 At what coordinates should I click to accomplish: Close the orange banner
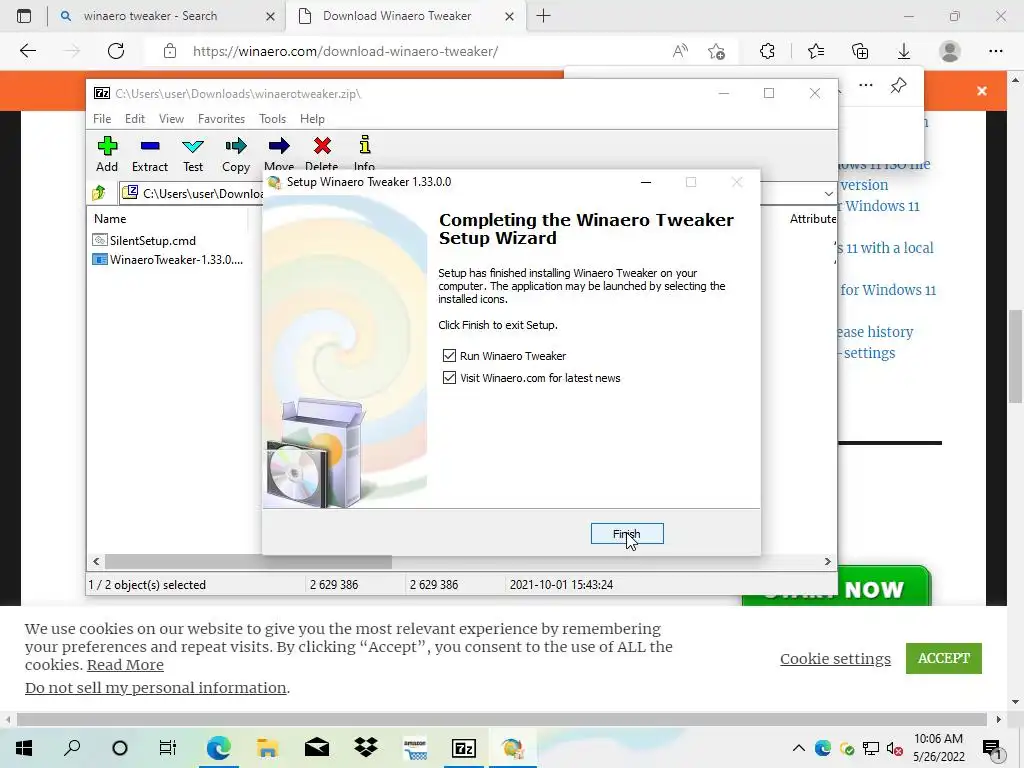click(982, 91)
